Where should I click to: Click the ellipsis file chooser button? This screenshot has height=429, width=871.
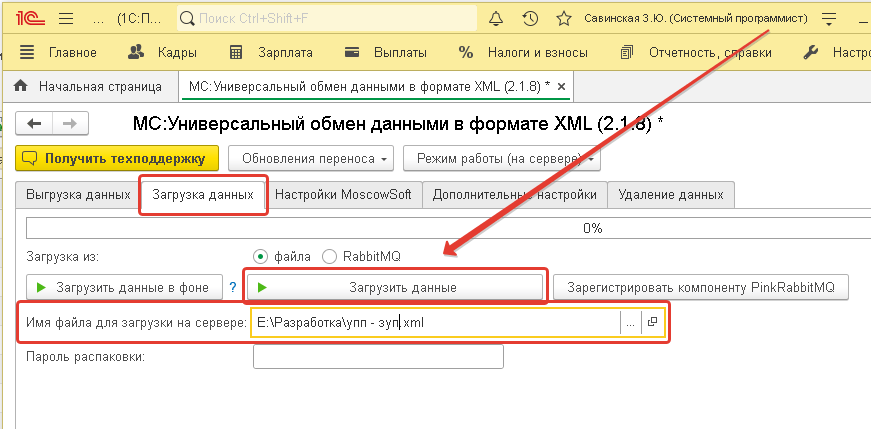(x=629, y=322)
